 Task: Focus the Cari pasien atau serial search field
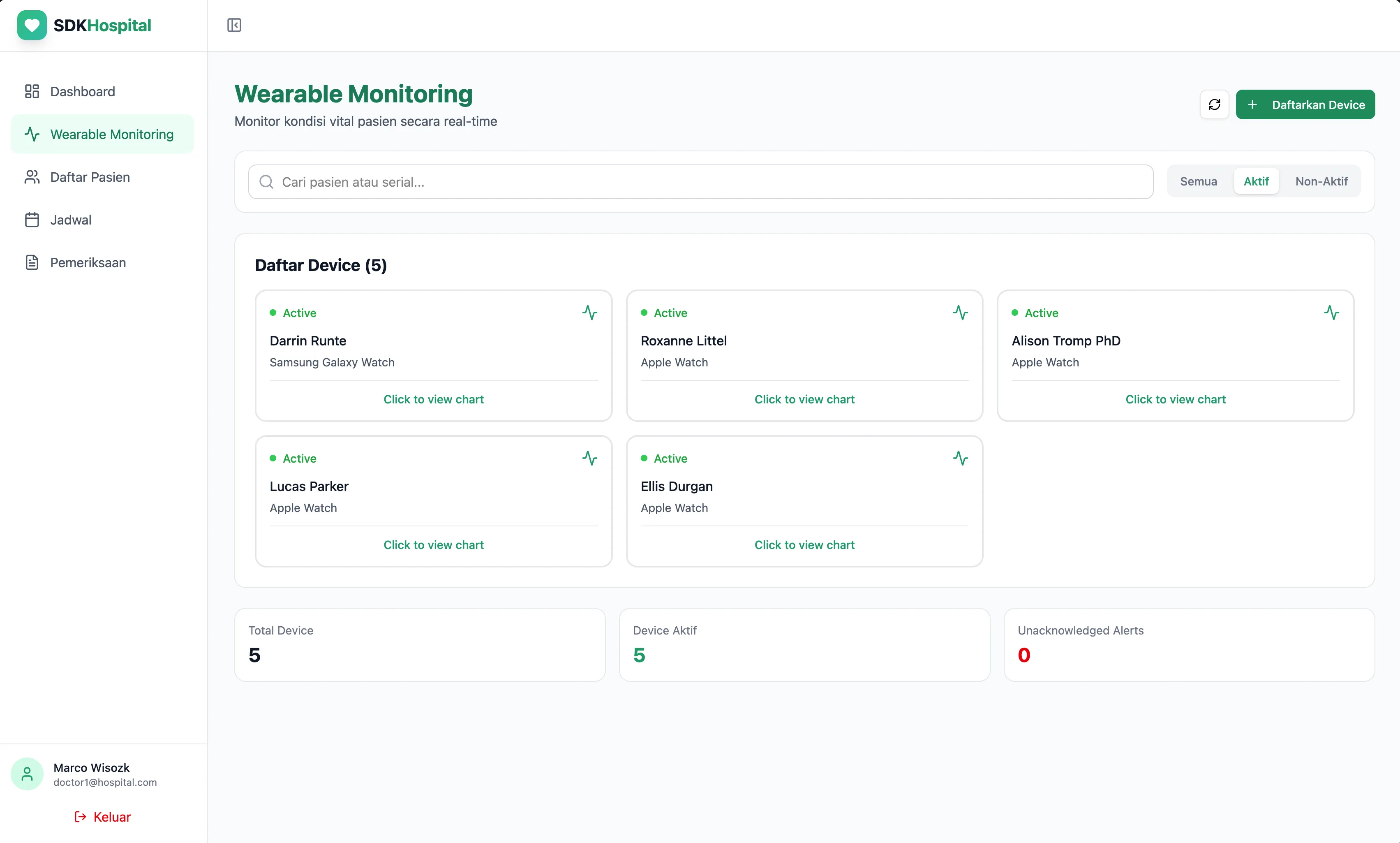point(700,182)
